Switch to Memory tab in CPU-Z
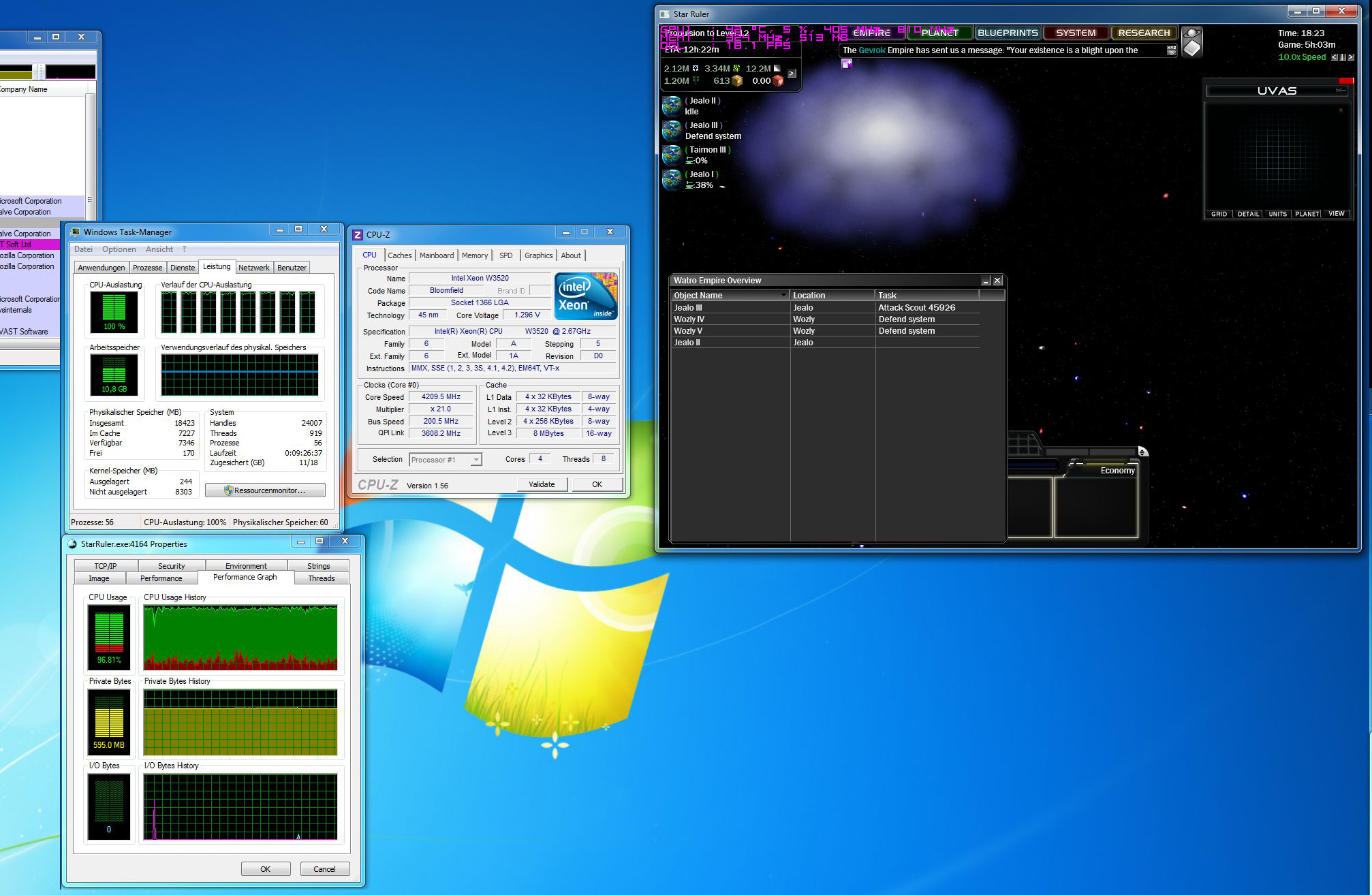The height and width of the screenshot is (895, 1372). tap(475, 255)
